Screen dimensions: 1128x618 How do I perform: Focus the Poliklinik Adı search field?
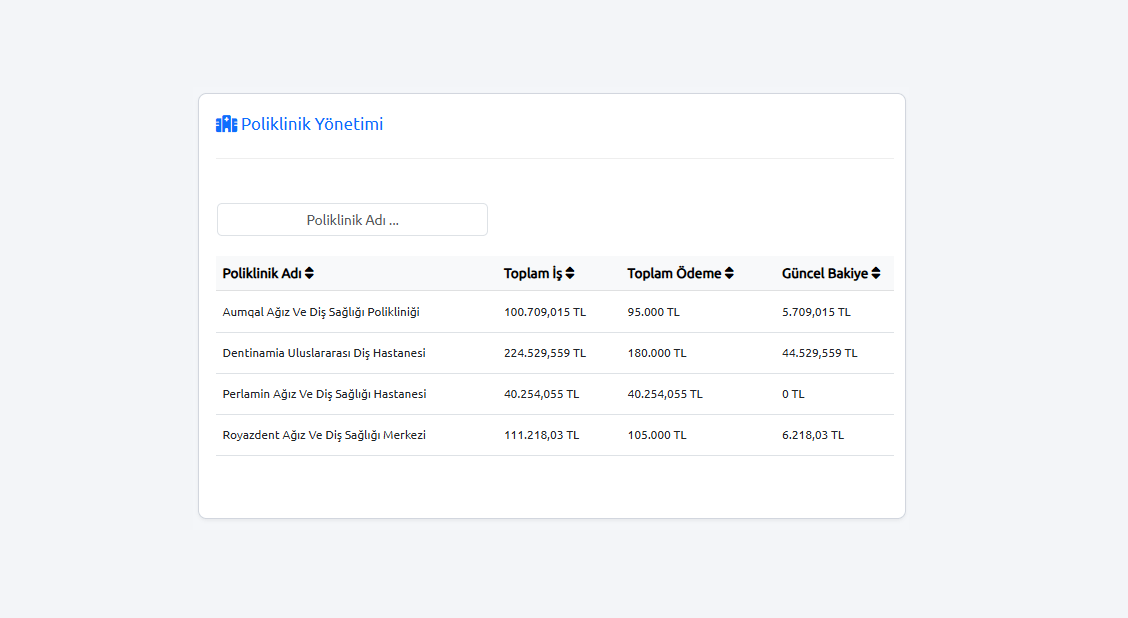click(352, 219)
